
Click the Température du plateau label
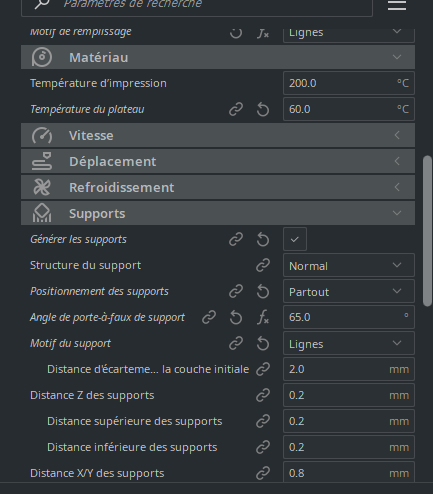tap(87, 109)
